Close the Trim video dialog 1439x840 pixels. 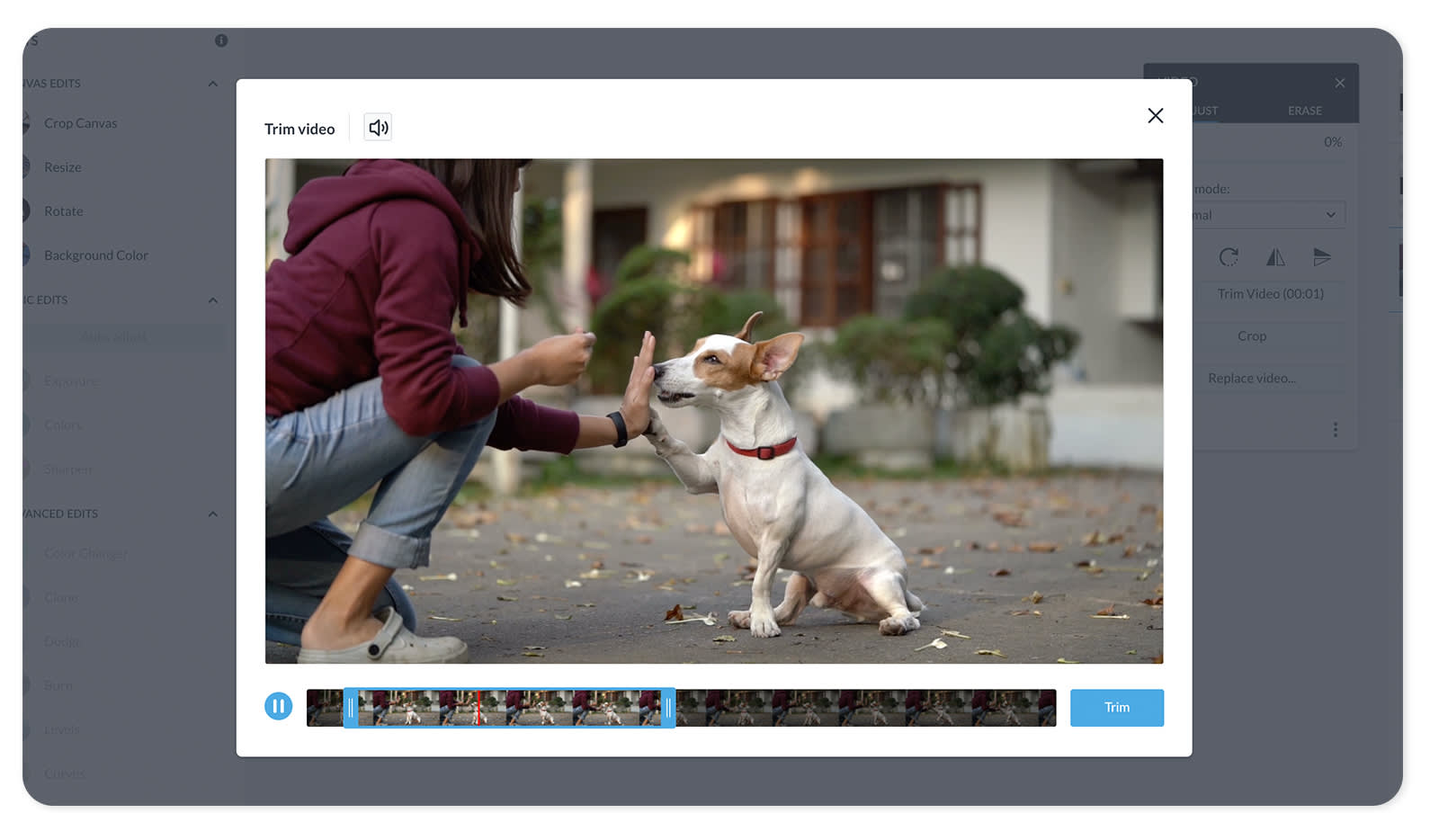click(1156, 116)
